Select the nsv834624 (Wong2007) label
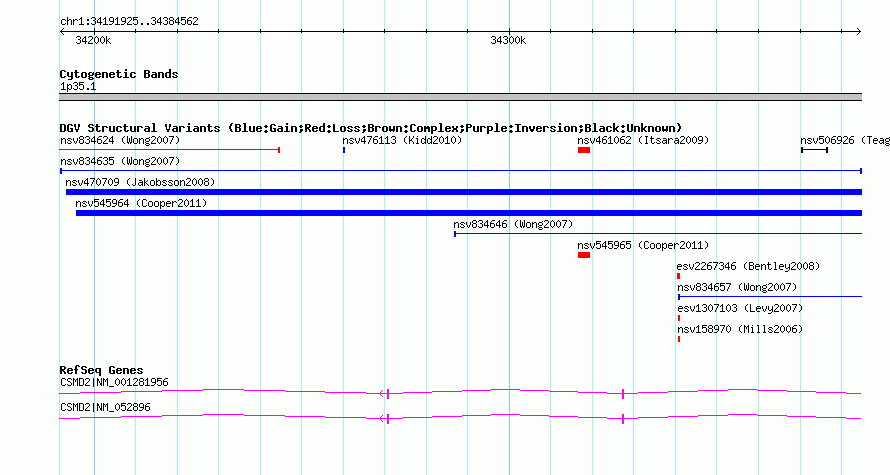The height and width of the screenshot is (475, 890). (120, 140)
